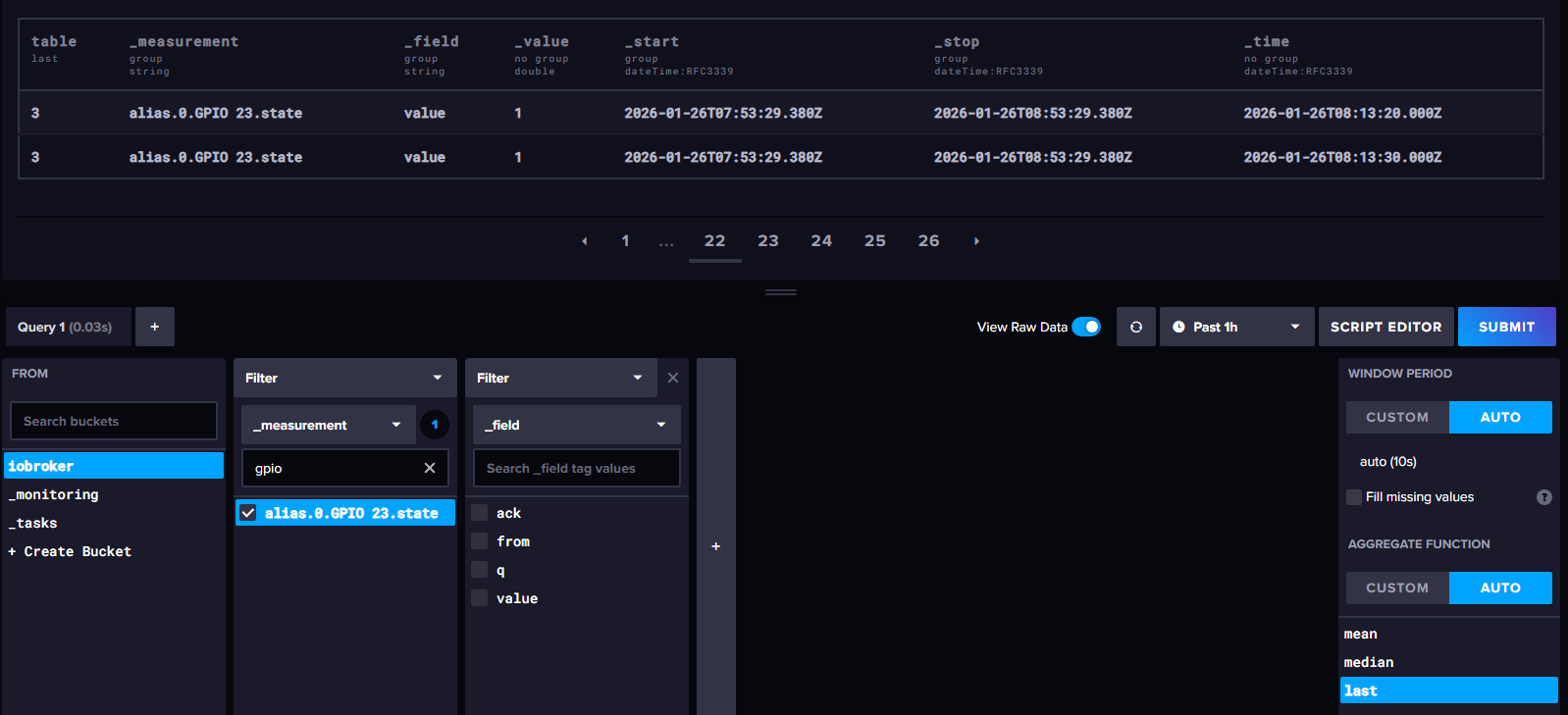
Task: Select the Query 1 tab
Action: (x=69, y=327)
